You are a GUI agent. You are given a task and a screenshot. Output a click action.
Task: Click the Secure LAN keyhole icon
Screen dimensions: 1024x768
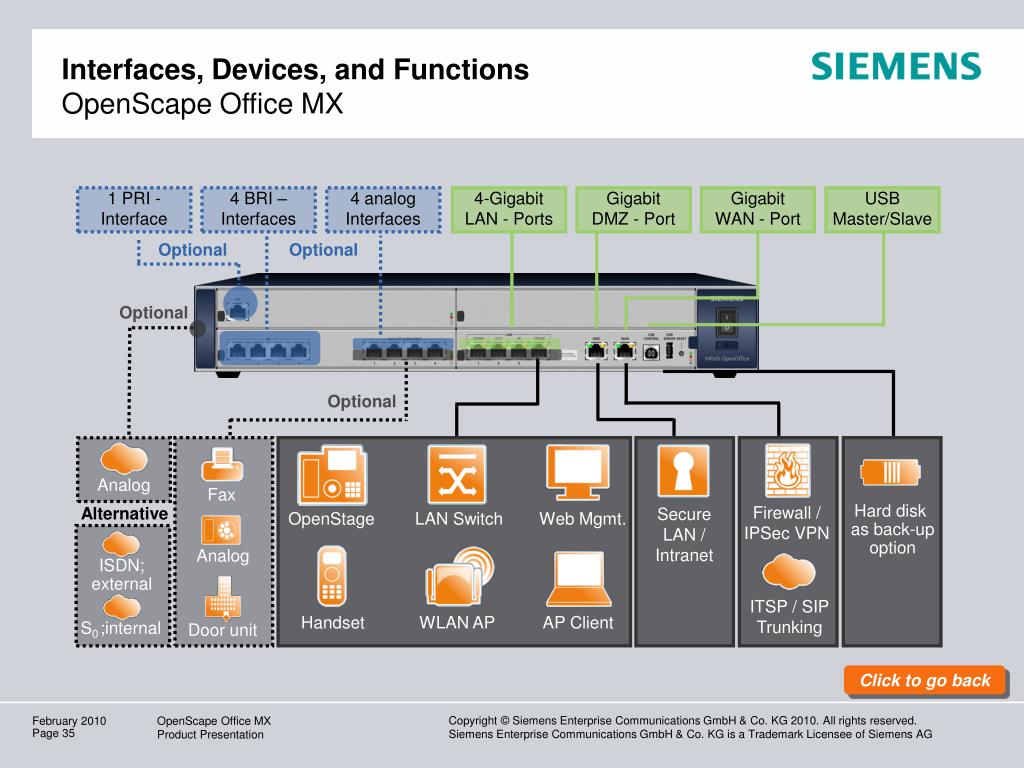coord(683,472)
